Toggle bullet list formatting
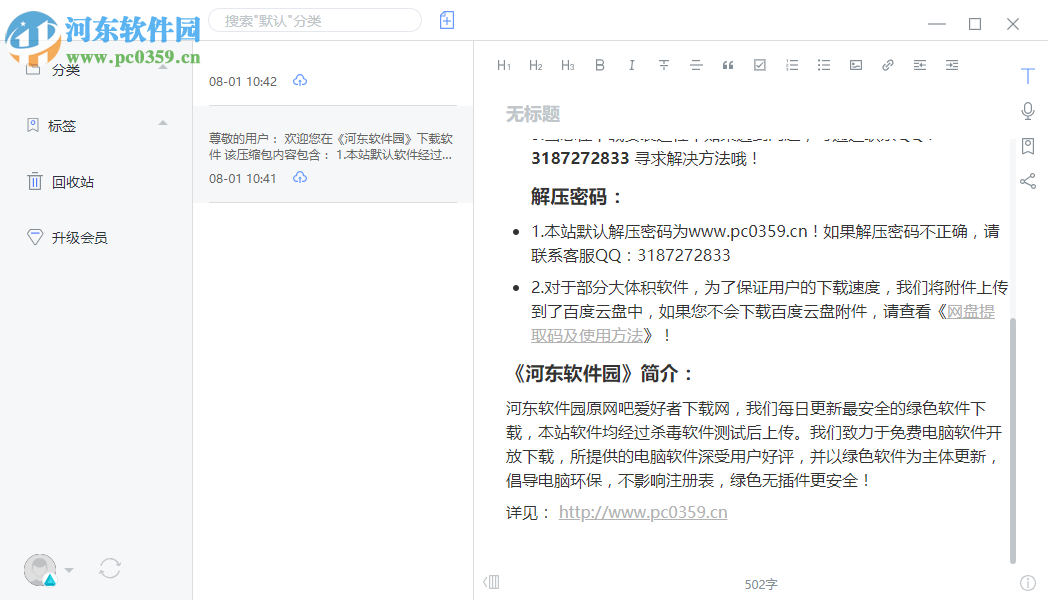 pos(823,64)
